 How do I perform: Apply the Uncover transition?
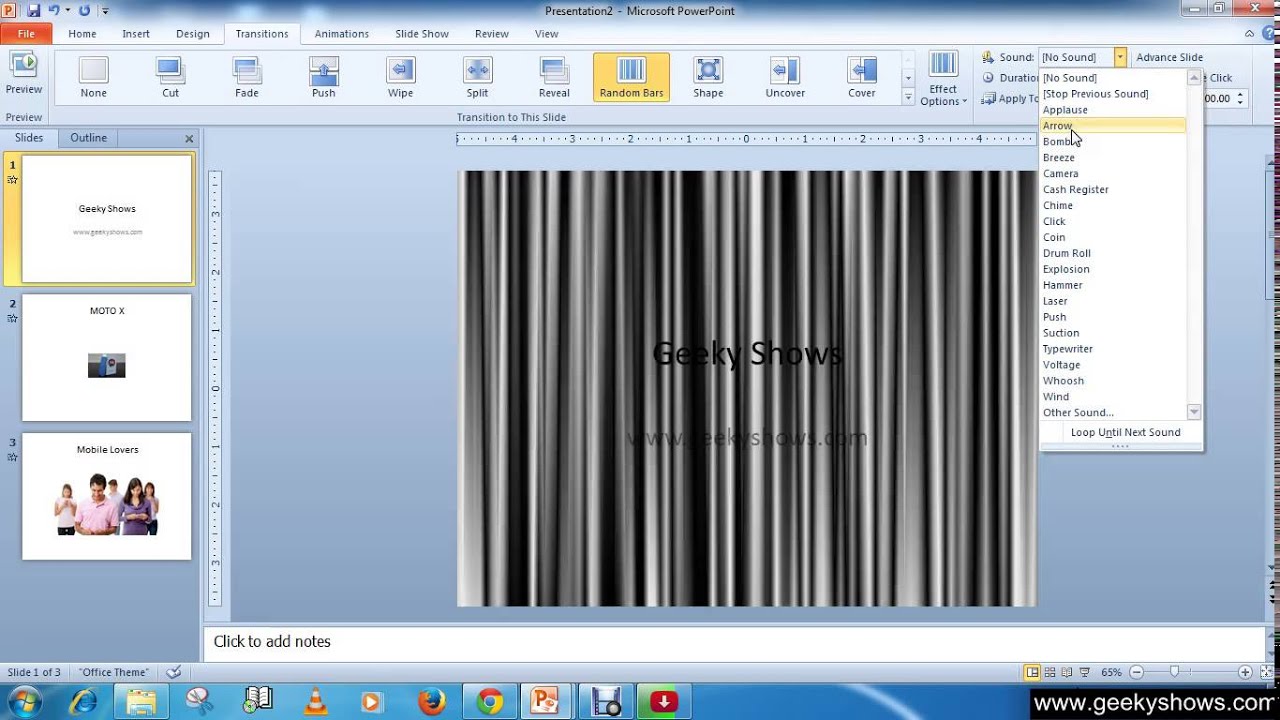point(785,77)
